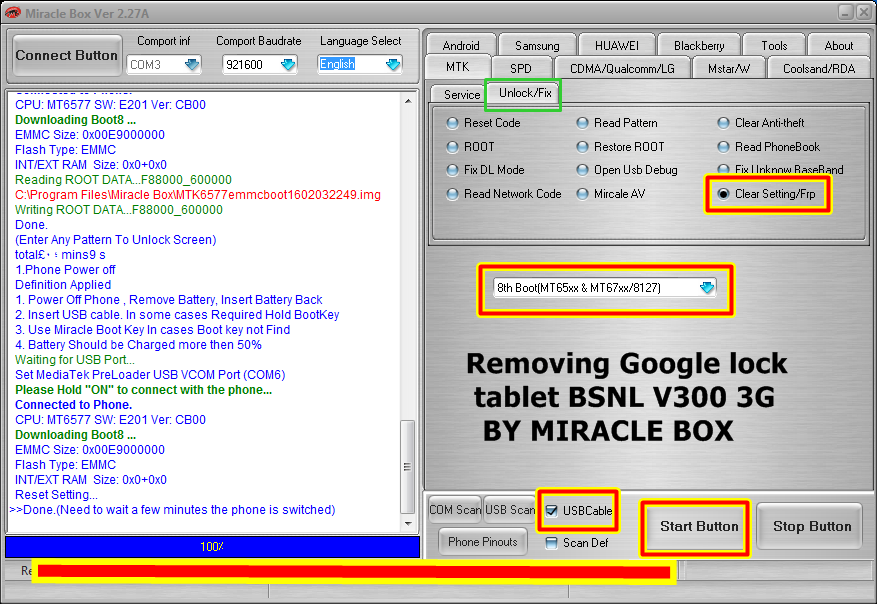This screenshot has width=877, height=604.
Task: Click the log scrollbar up arrow
Action: [x=408, y=101]
